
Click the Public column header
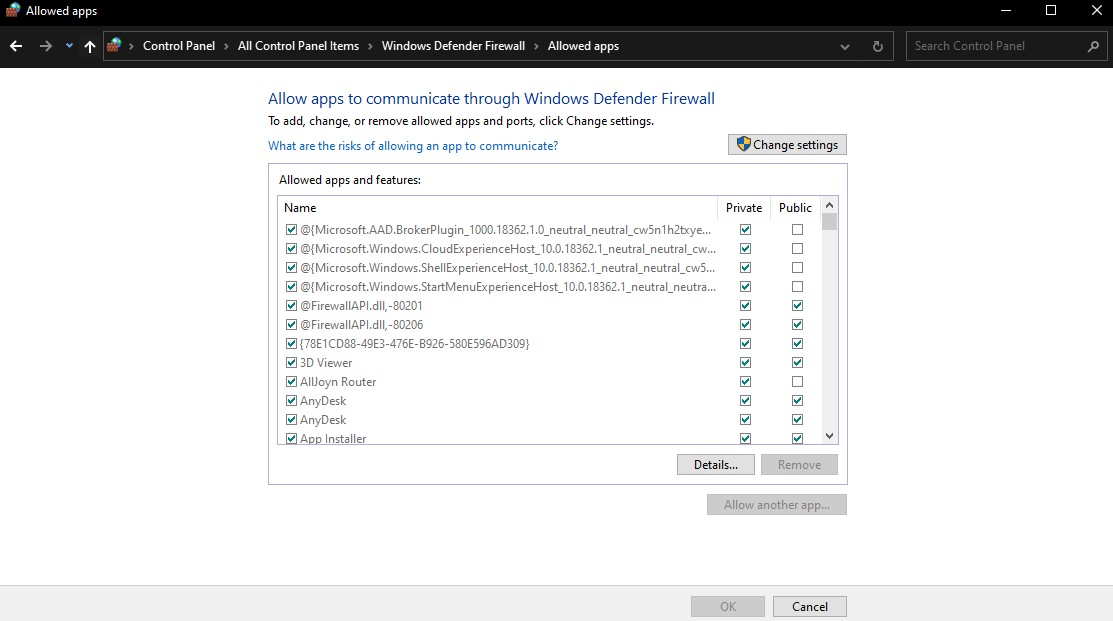(795, 208)
